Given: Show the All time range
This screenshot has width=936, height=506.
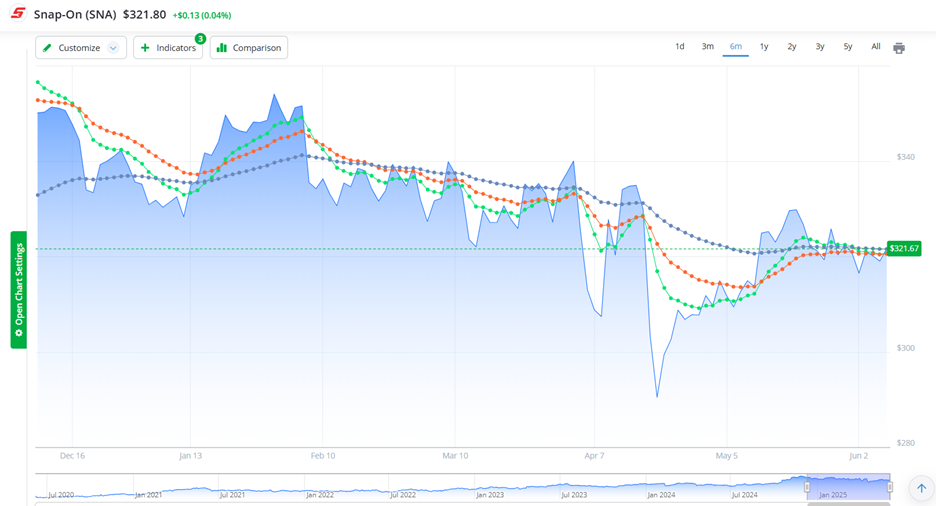Looking at the screenshot, I should [x=875, y=47].
